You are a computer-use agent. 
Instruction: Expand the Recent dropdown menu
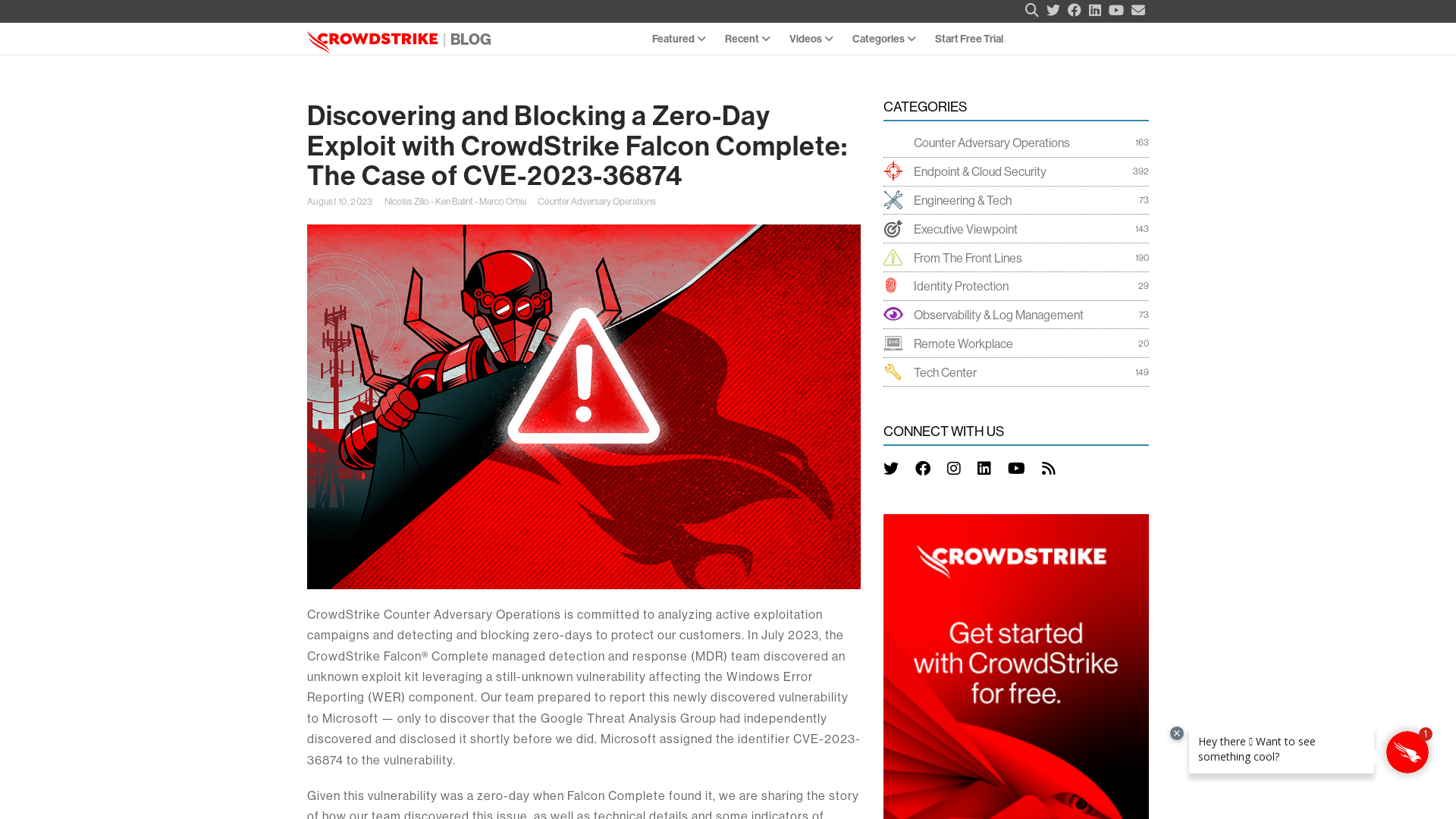coord(748,38)
